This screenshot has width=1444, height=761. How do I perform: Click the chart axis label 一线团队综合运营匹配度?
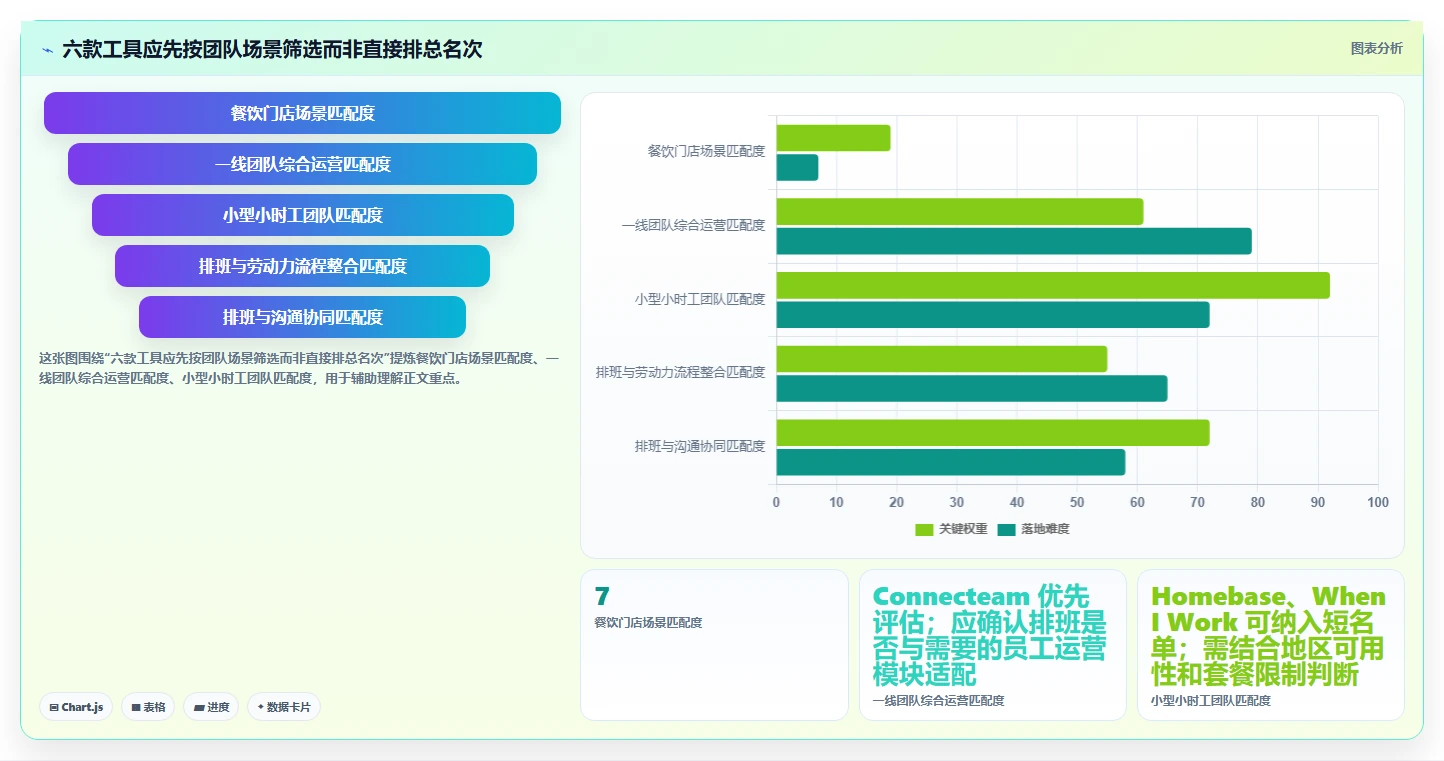coord(693,226)
